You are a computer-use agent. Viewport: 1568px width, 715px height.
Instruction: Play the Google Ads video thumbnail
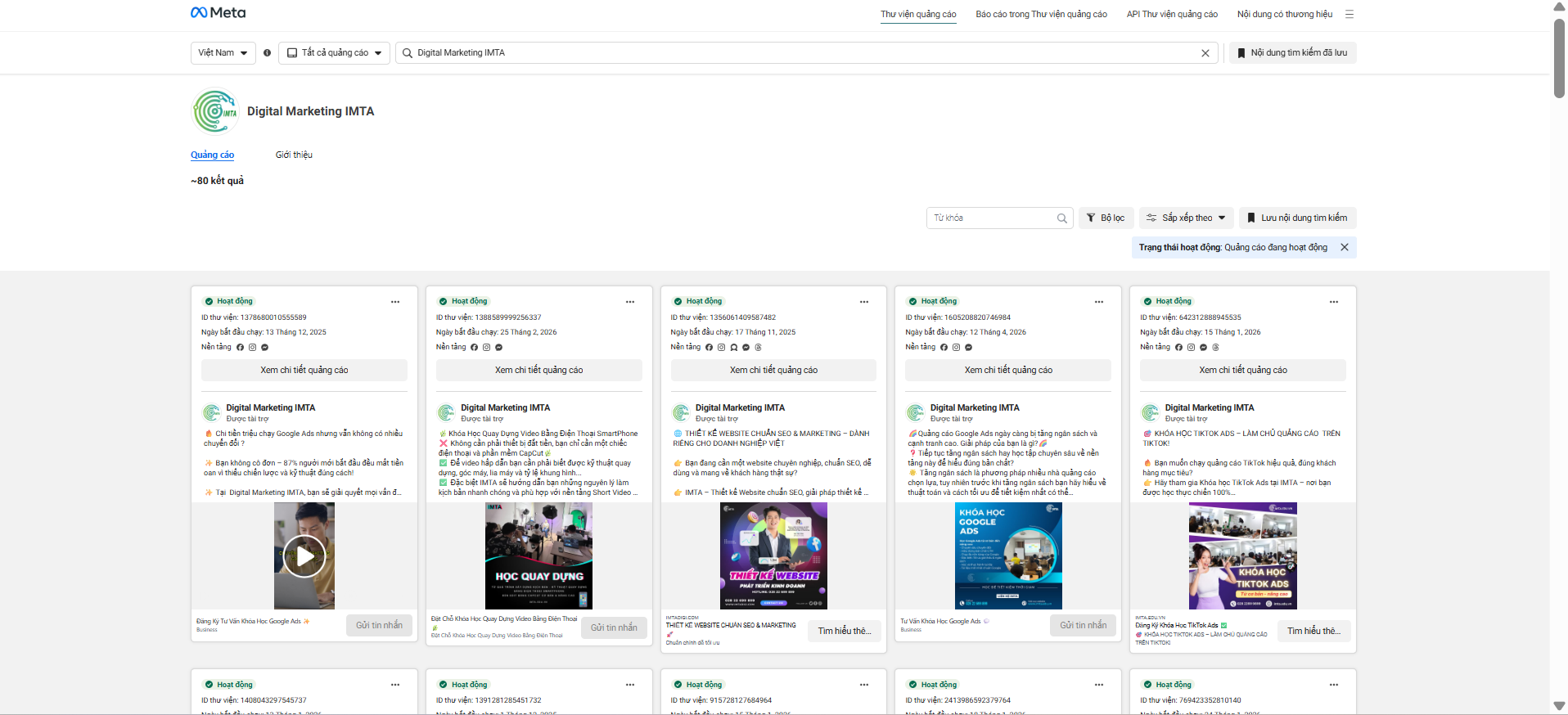tap(304, 556)
